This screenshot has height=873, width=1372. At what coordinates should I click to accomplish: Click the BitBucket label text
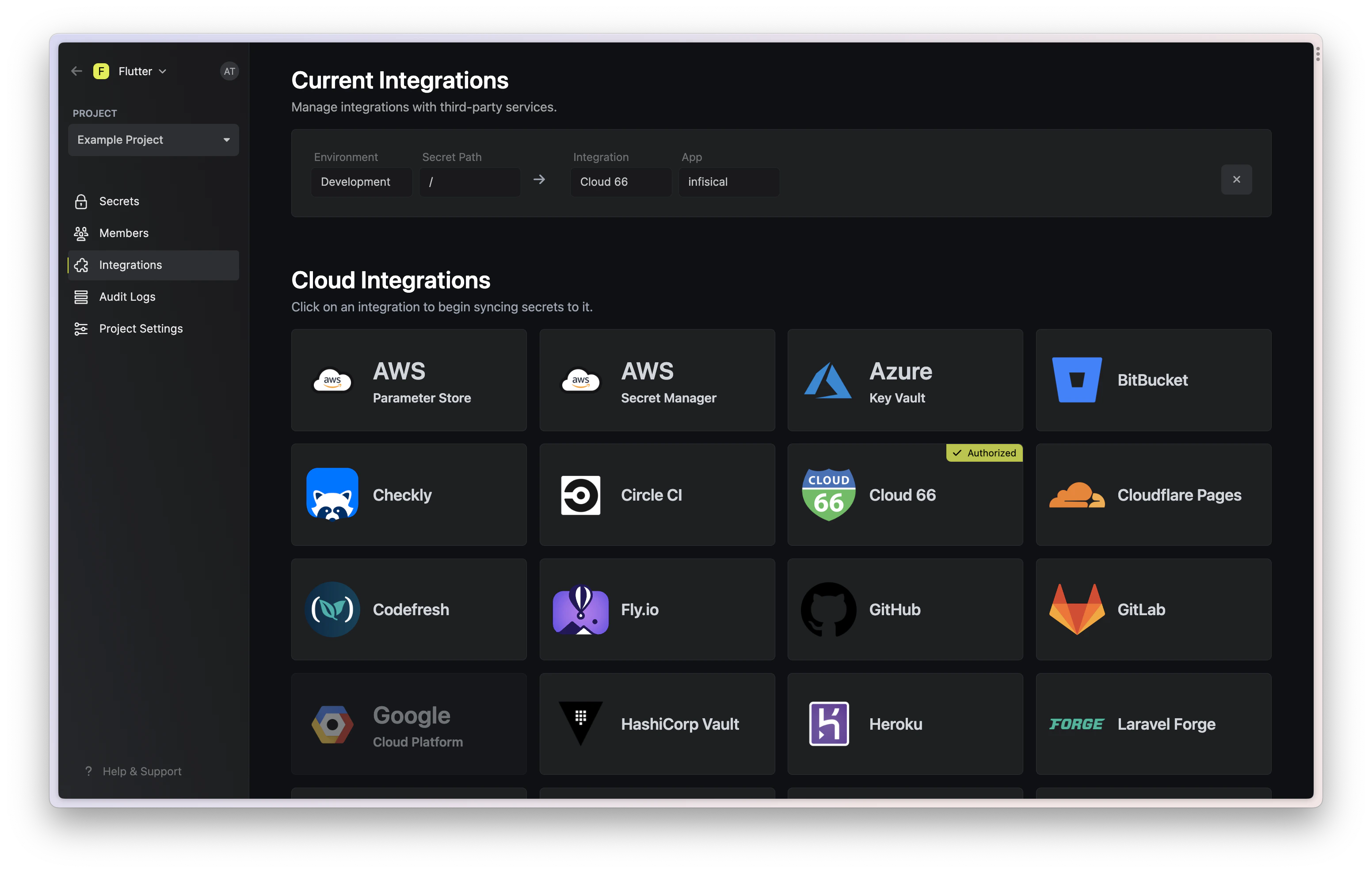(x=1152, y=380)
